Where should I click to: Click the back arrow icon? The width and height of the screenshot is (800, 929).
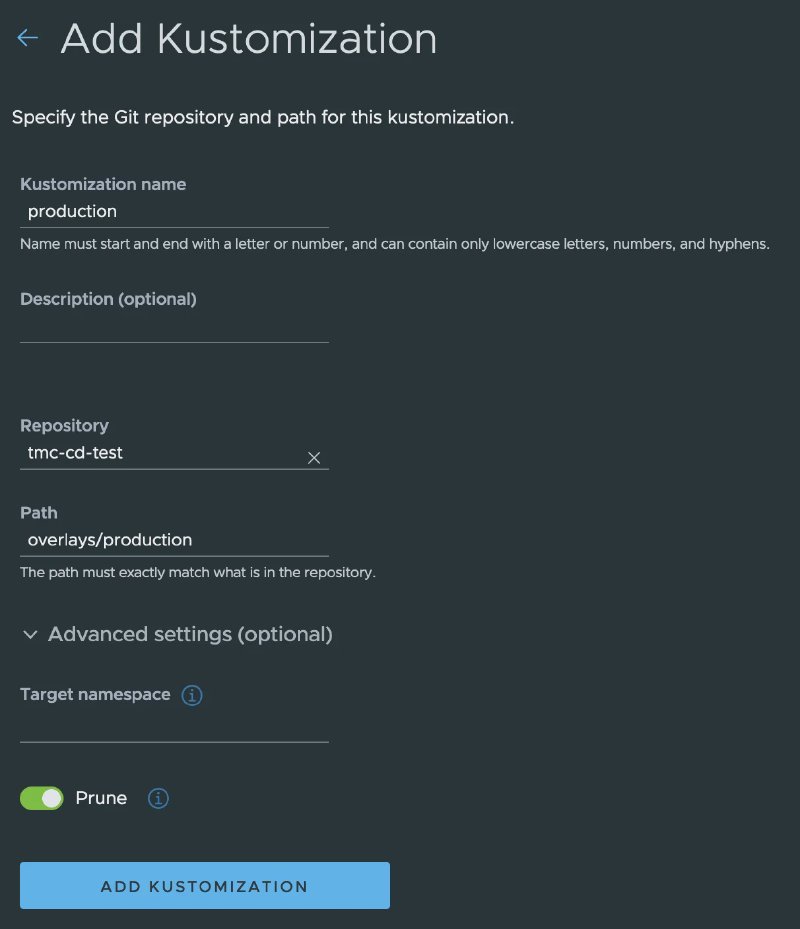(27, 38)
